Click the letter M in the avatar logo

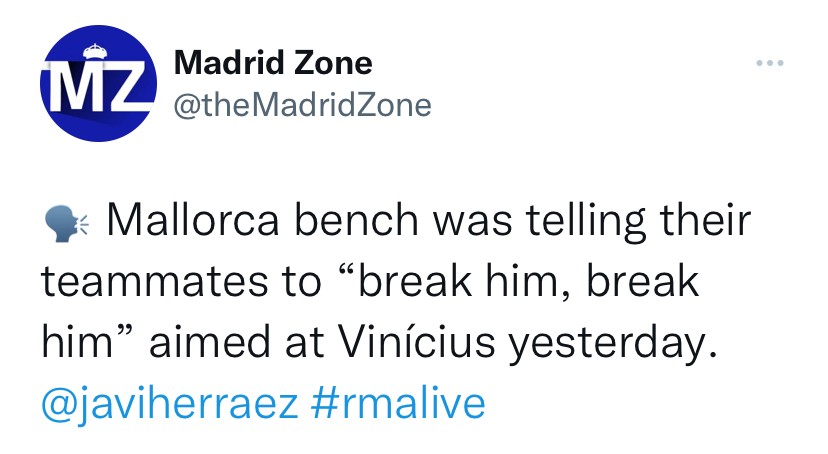73,86
